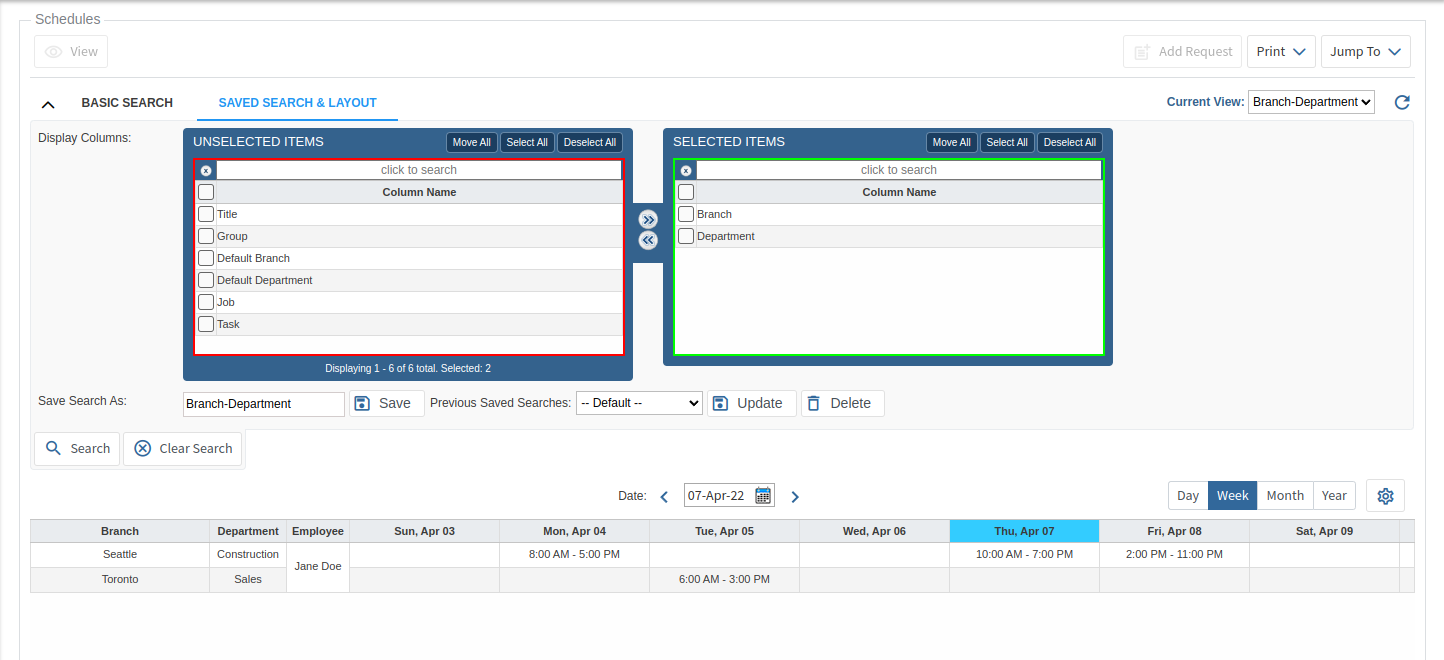Select the Day view

(x=1188, y=496)
